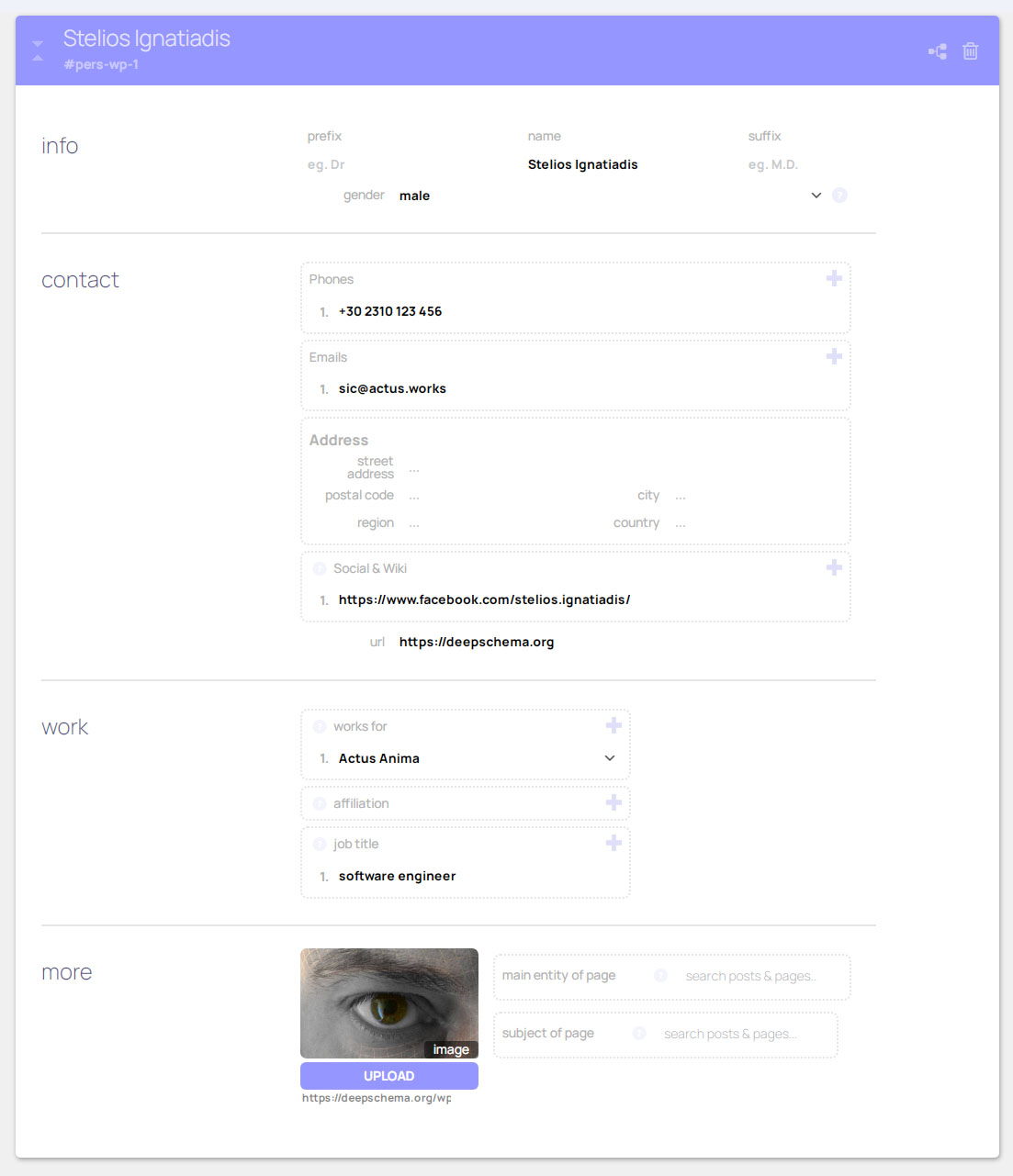The image size is (1013, 1176).
Task: Open the https://deepschema.org url
Action: tap(477, 642)
